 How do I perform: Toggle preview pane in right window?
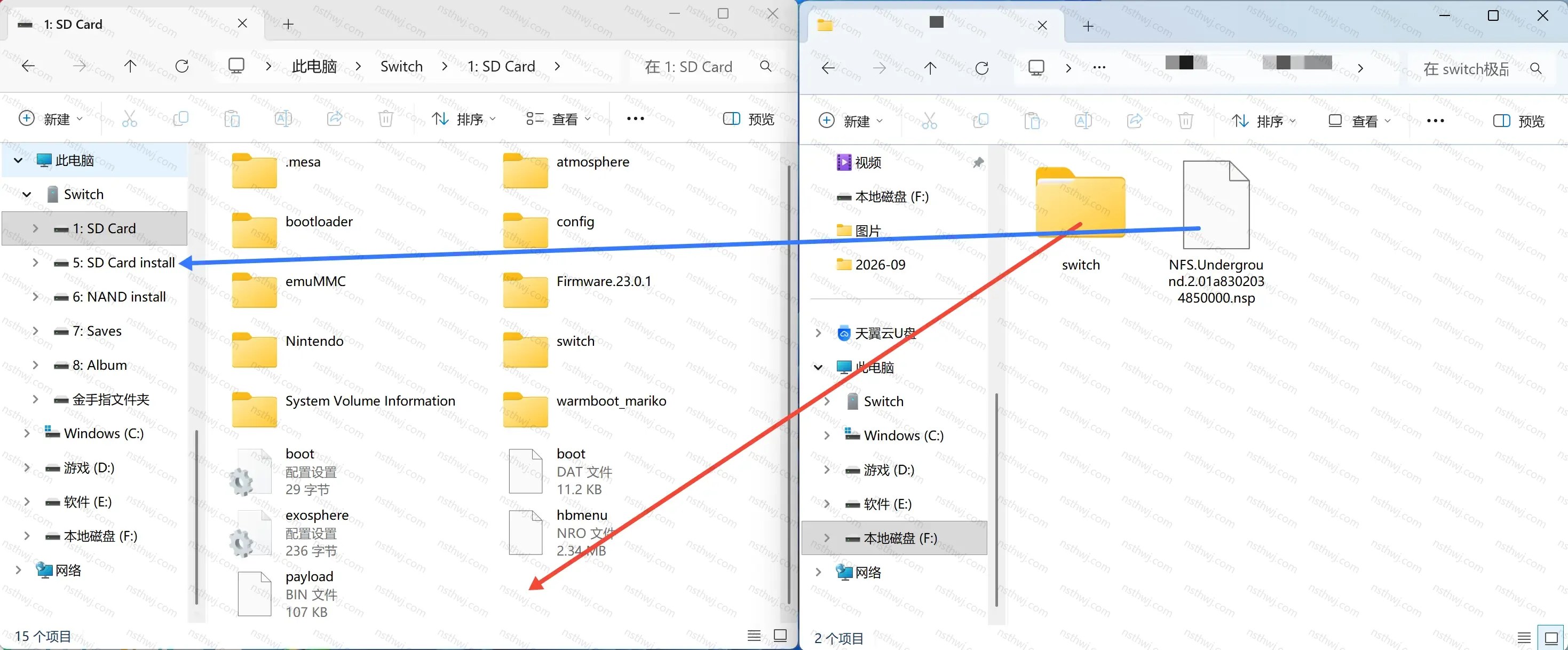[x=1519, y=121]
